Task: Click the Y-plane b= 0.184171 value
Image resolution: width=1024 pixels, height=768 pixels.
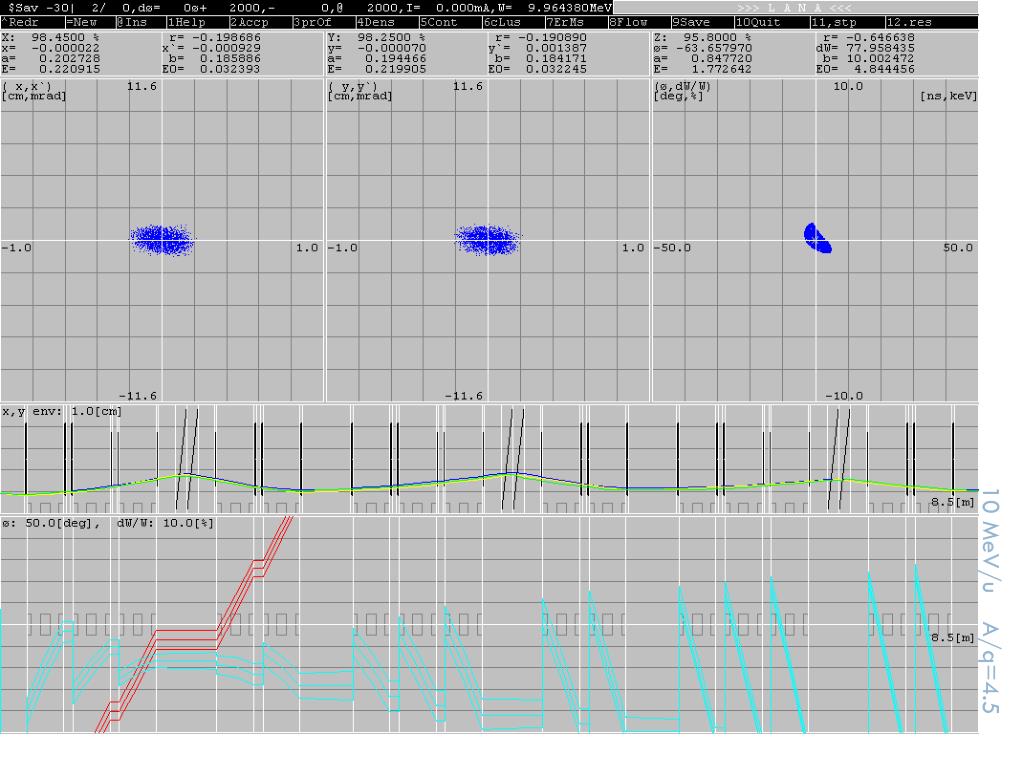Action: pyautogui.click(x=541, y=58)
